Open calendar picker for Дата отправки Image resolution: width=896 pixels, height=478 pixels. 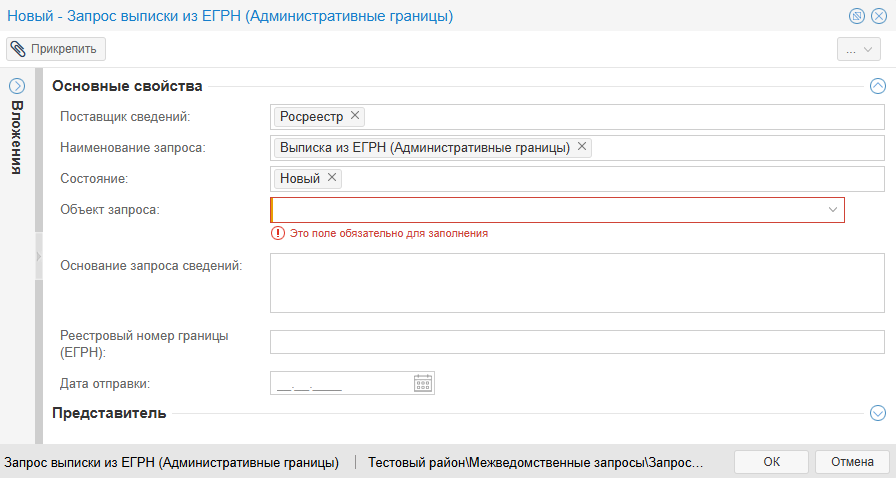(422, 383)
